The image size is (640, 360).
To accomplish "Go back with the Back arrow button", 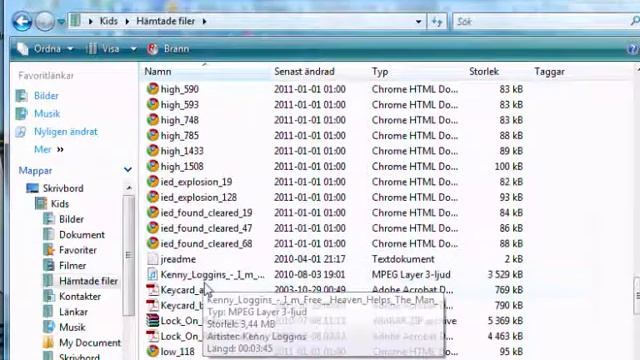I will click(x=22, y=21).
